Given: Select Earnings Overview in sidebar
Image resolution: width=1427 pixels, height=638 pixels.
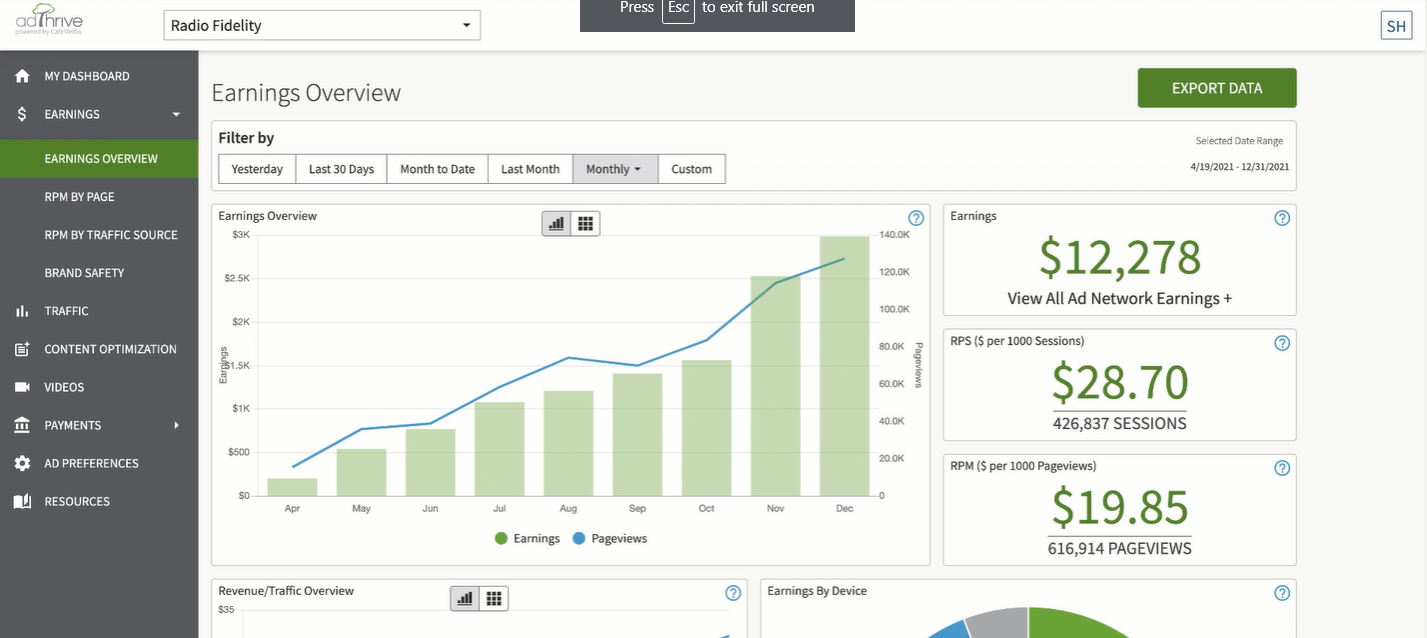Looking at the screenshot, I should point(99,159).
